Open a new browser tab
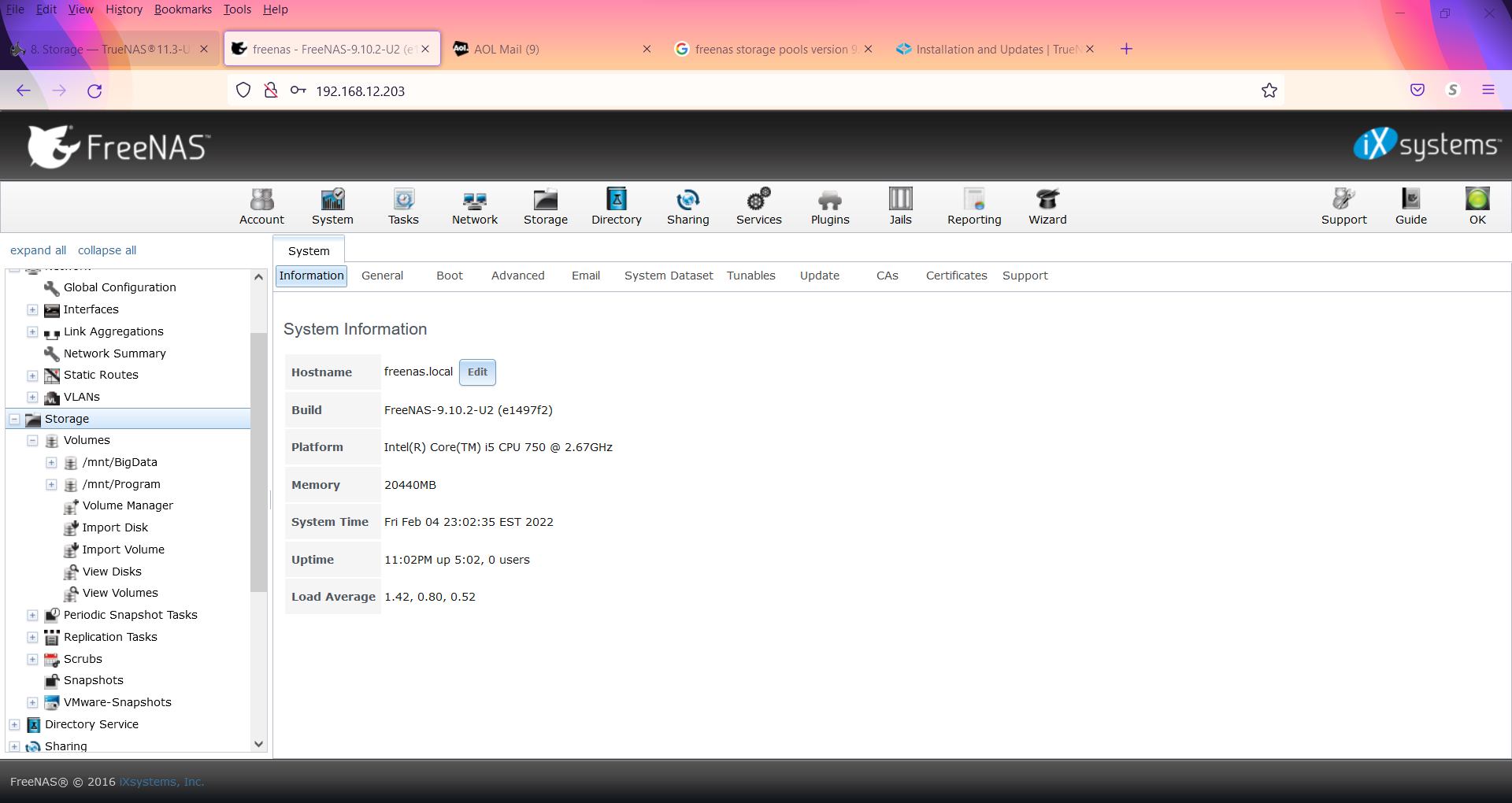This screenshot has width=1512, height=803. pyautogui.click(x=1126, y=49)
